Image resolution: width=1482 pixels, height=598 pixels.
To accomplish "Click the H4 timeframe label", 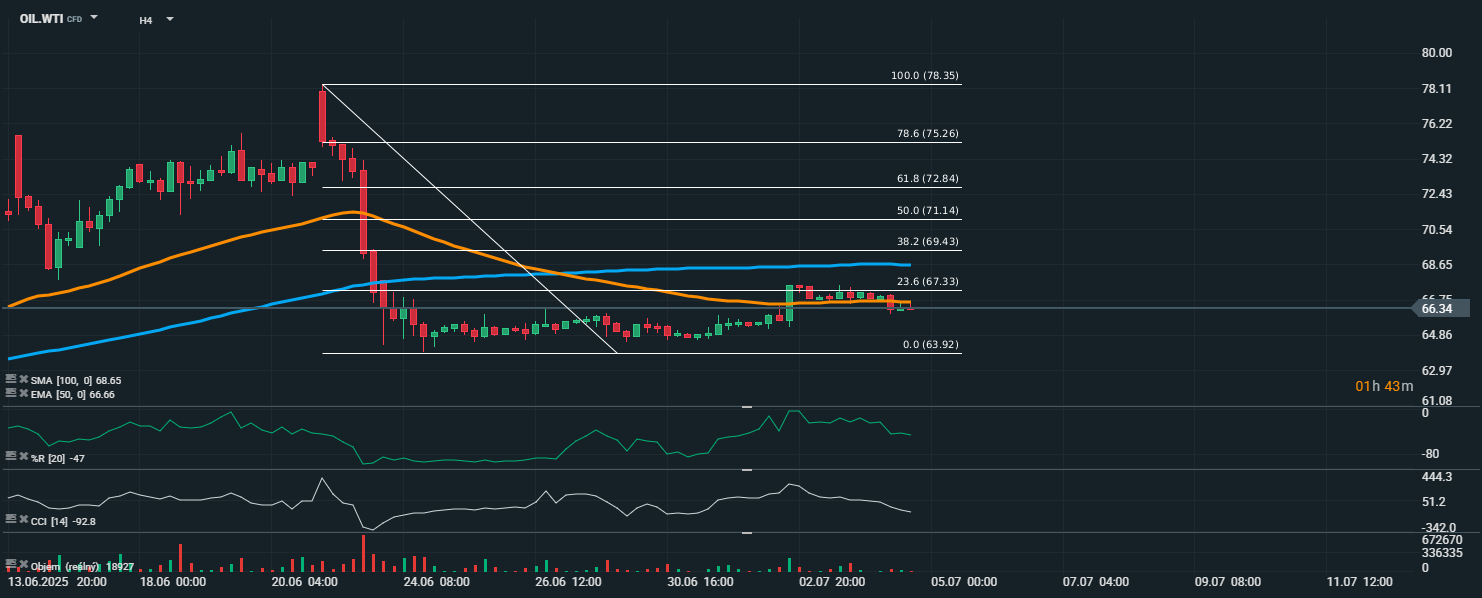I will [x=146, y=20].
